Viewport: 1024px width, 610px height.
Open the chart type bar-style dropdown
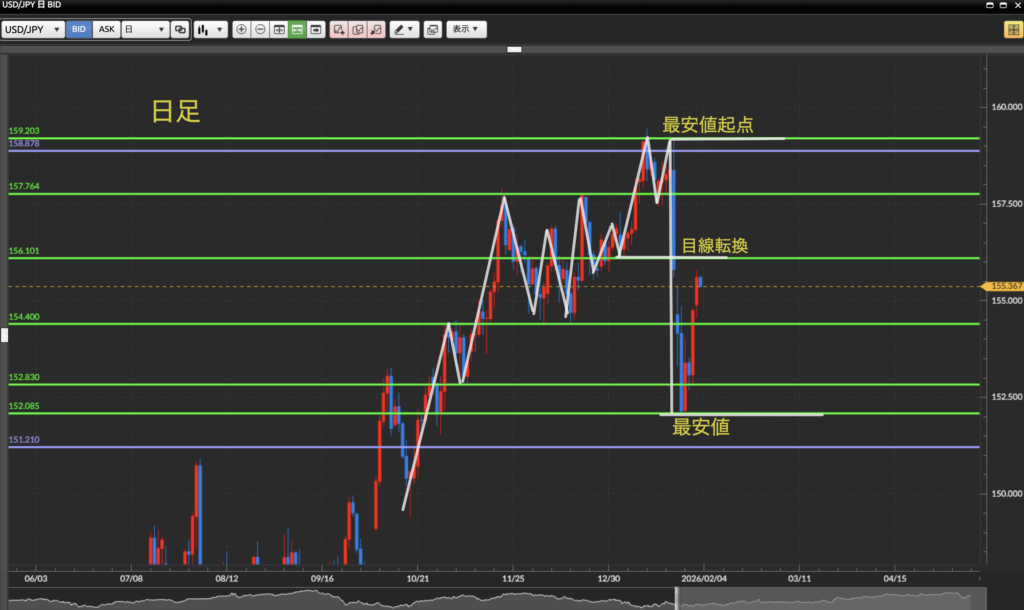coord(210,30)
